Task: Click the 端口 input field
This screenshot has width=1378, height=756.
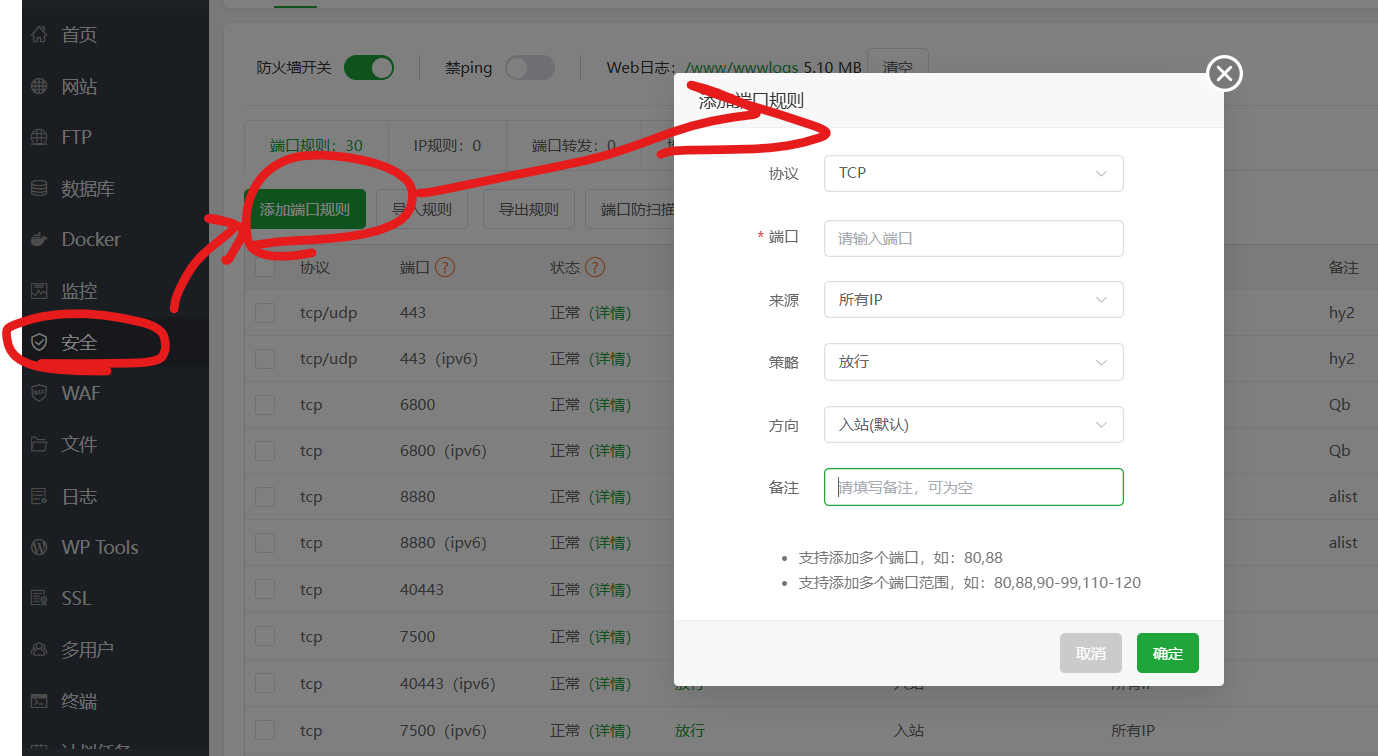Action: tap(973, 239)
